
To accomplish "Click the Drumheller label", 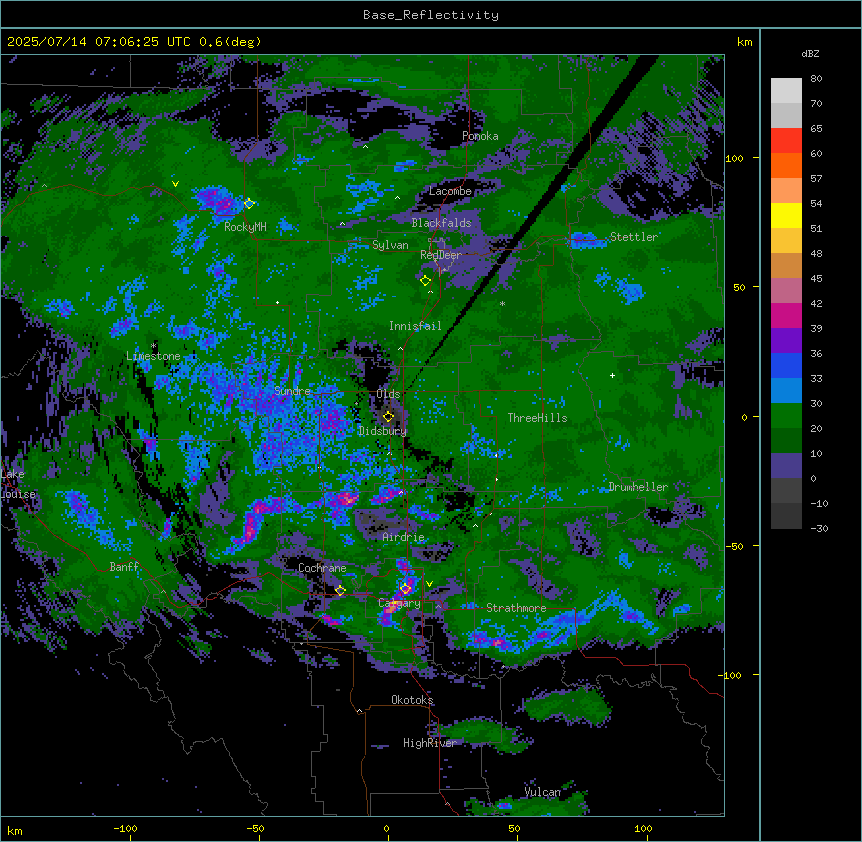I will pyautogui.click(x=638, y=487).
